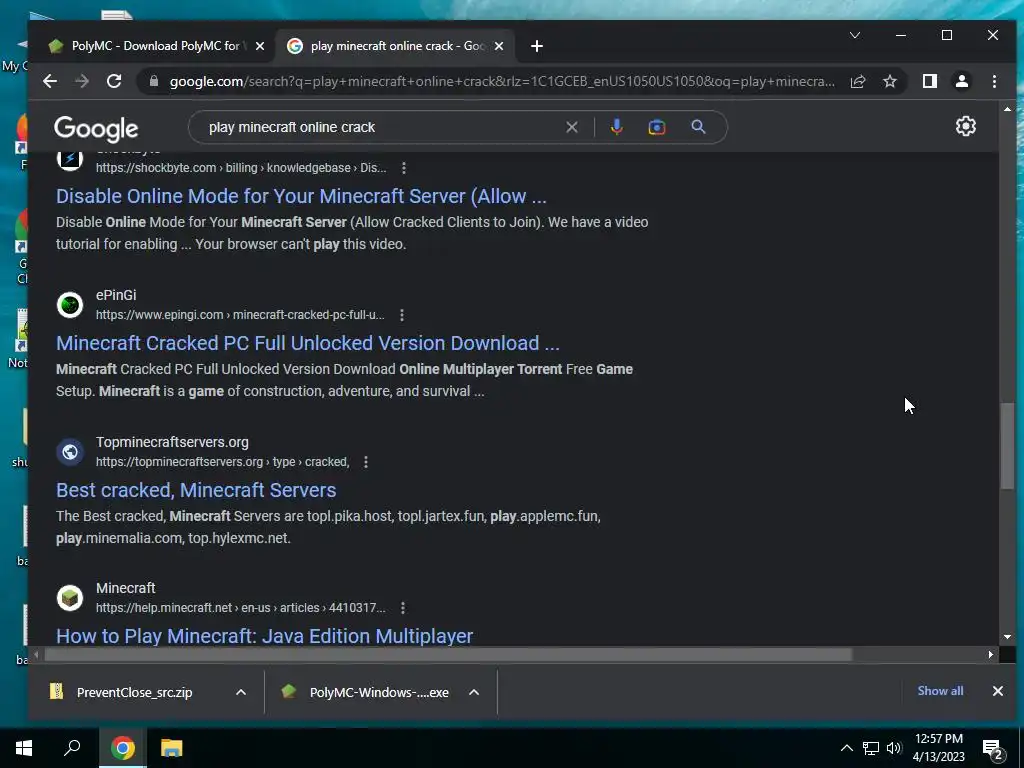
Task: Open Chrome side panel
Action: [930, 81]
